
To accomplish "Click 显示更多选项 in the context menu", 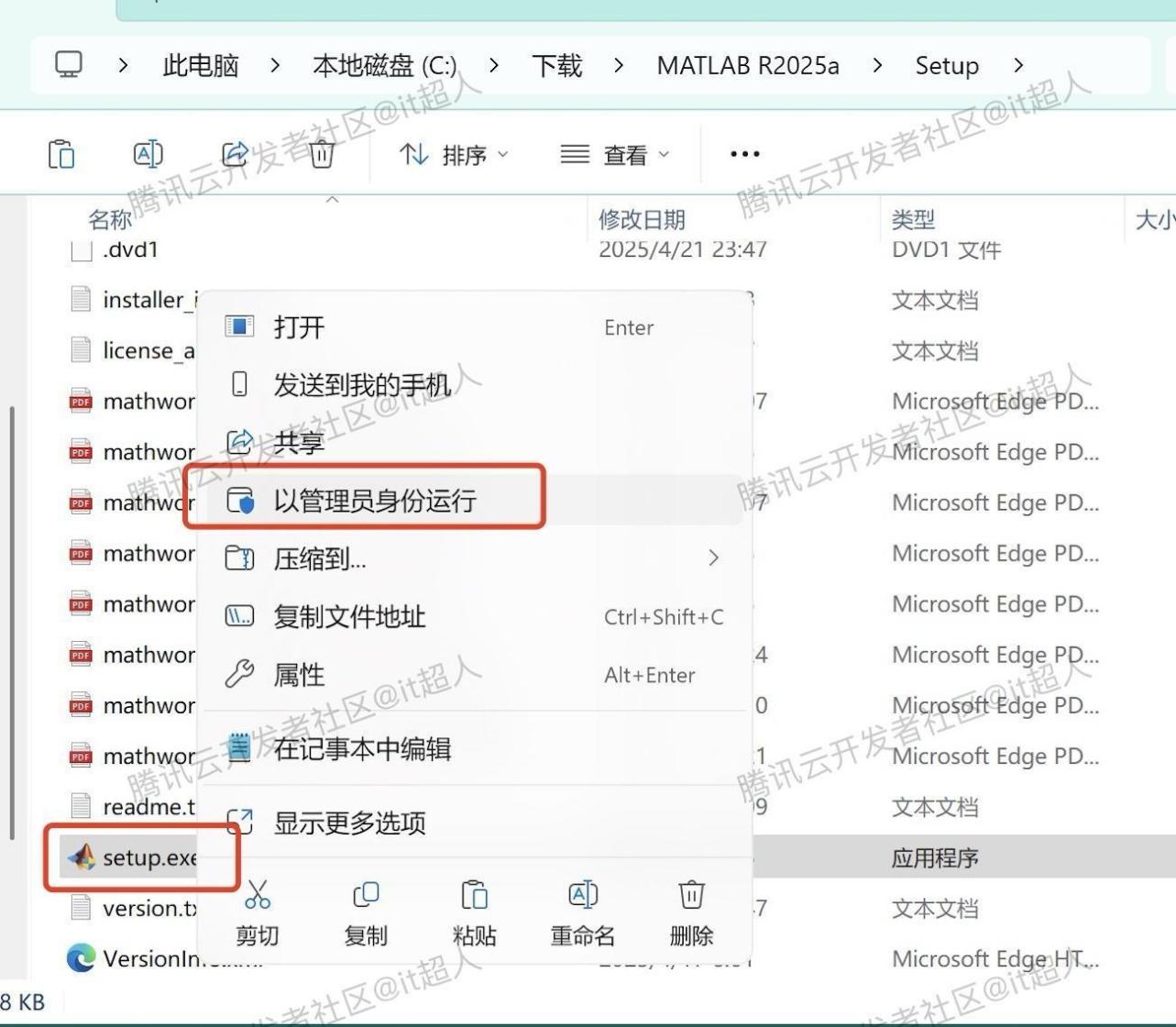I will click(x=350, y=823).
